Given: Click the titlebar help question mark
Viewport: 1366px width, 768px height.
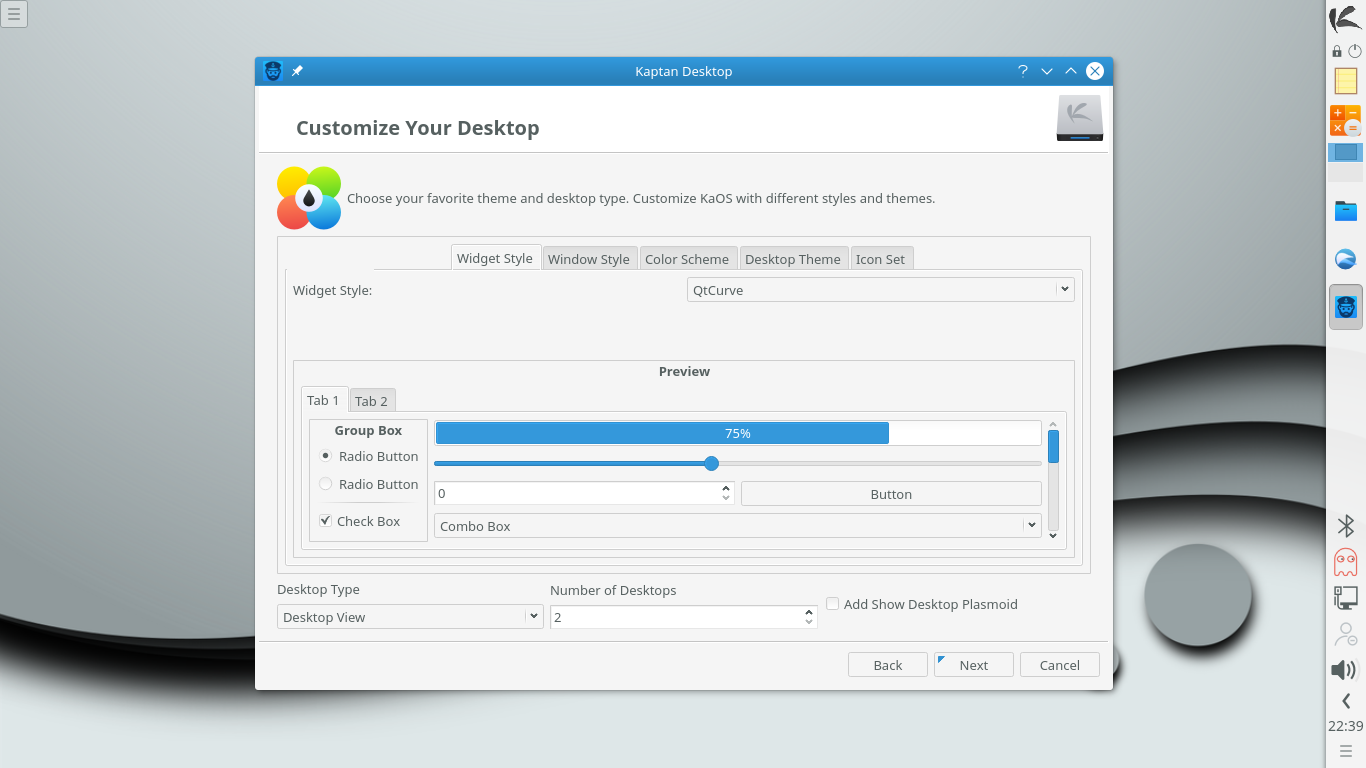Looking at the screenshot, I should 1022,71.
